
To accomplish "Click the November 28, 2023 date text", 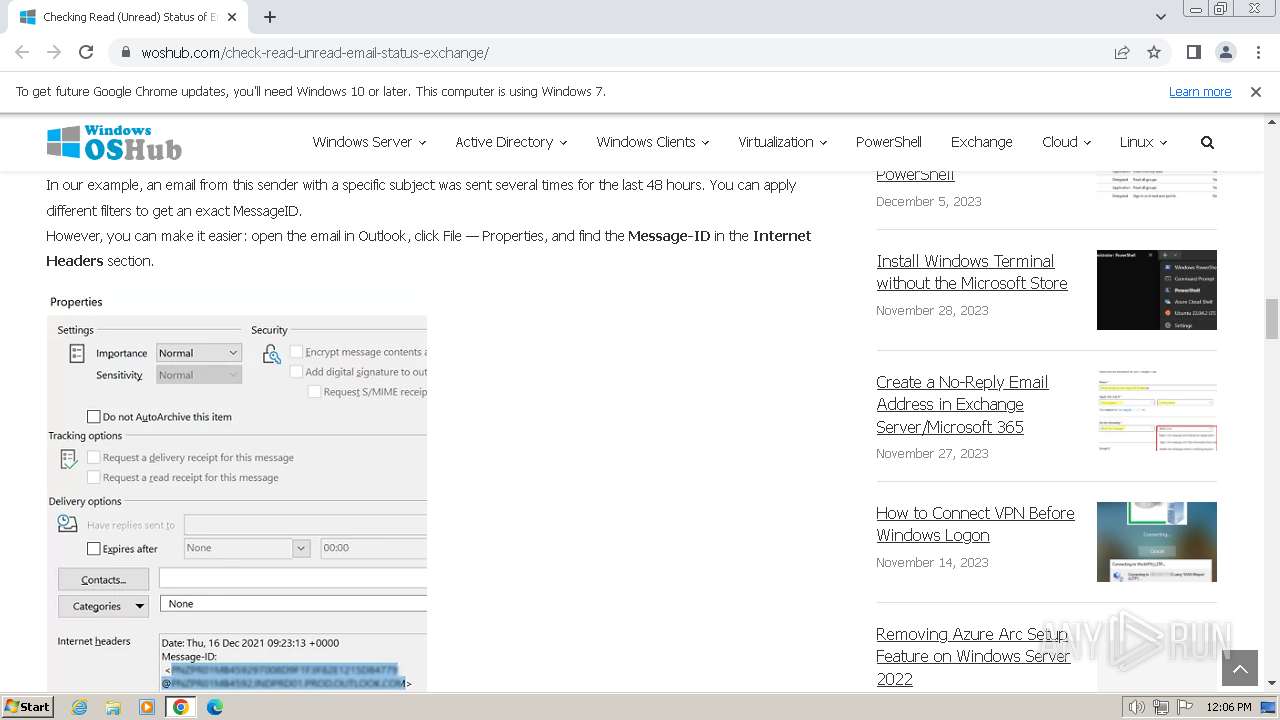I will 932,310.
